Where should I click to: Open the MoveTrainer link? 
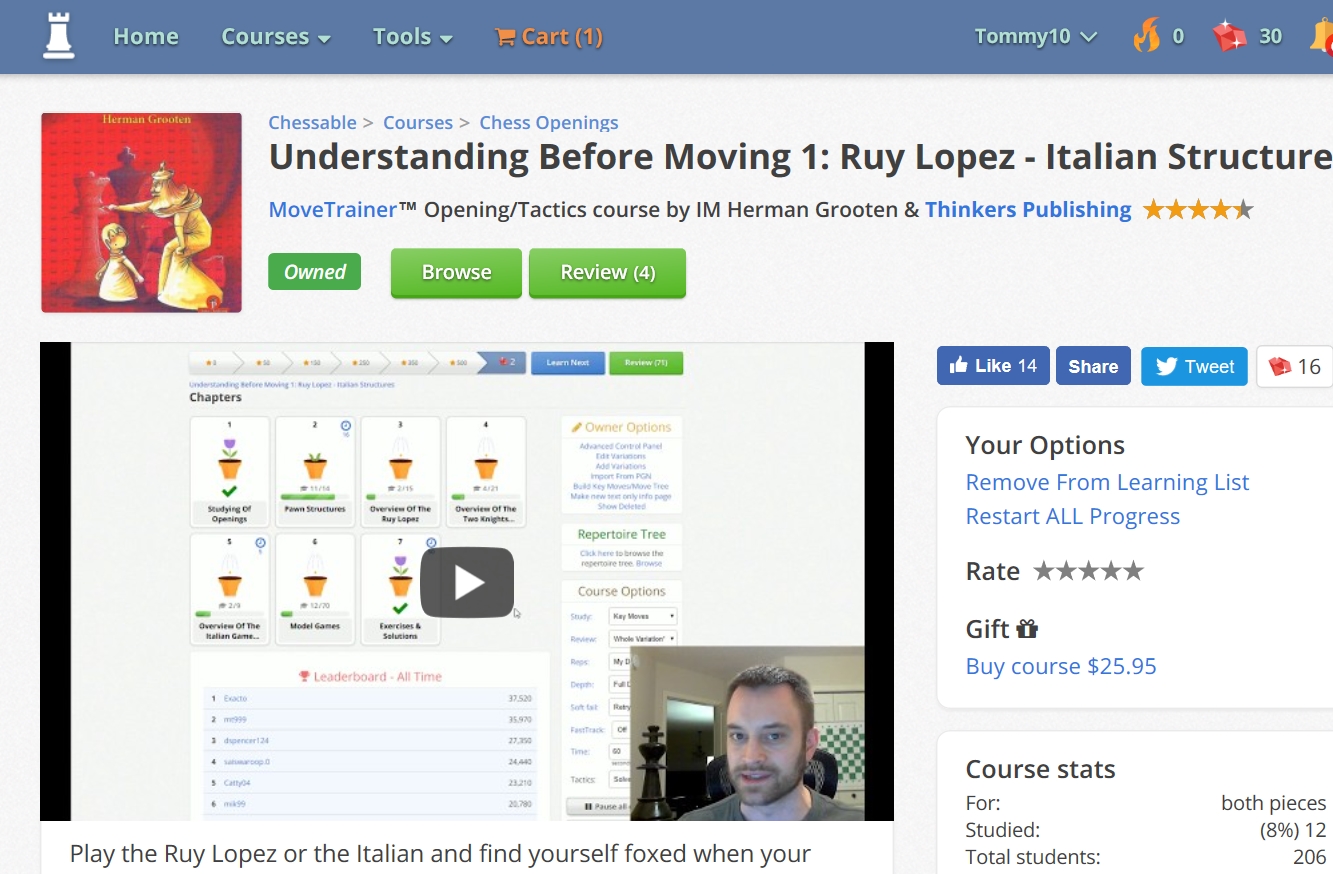(x=333, y=210)
